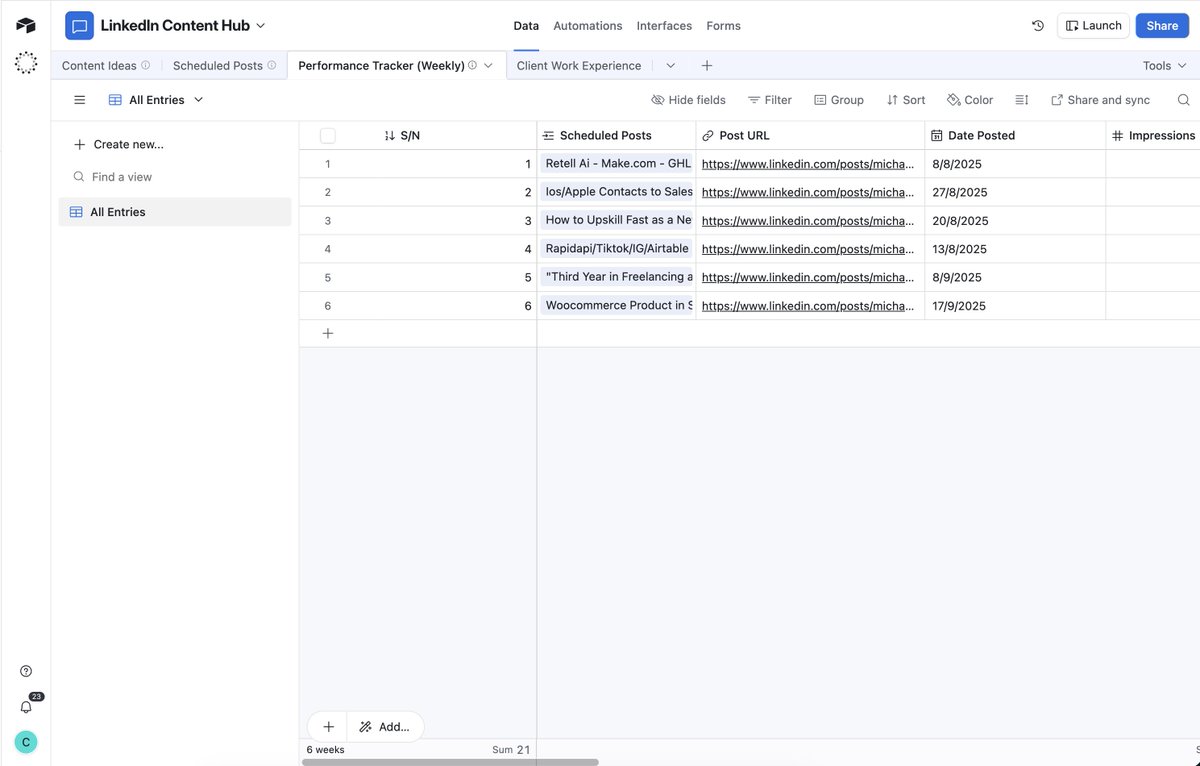
Task: Open the Filter options
Action: (770, 100)
